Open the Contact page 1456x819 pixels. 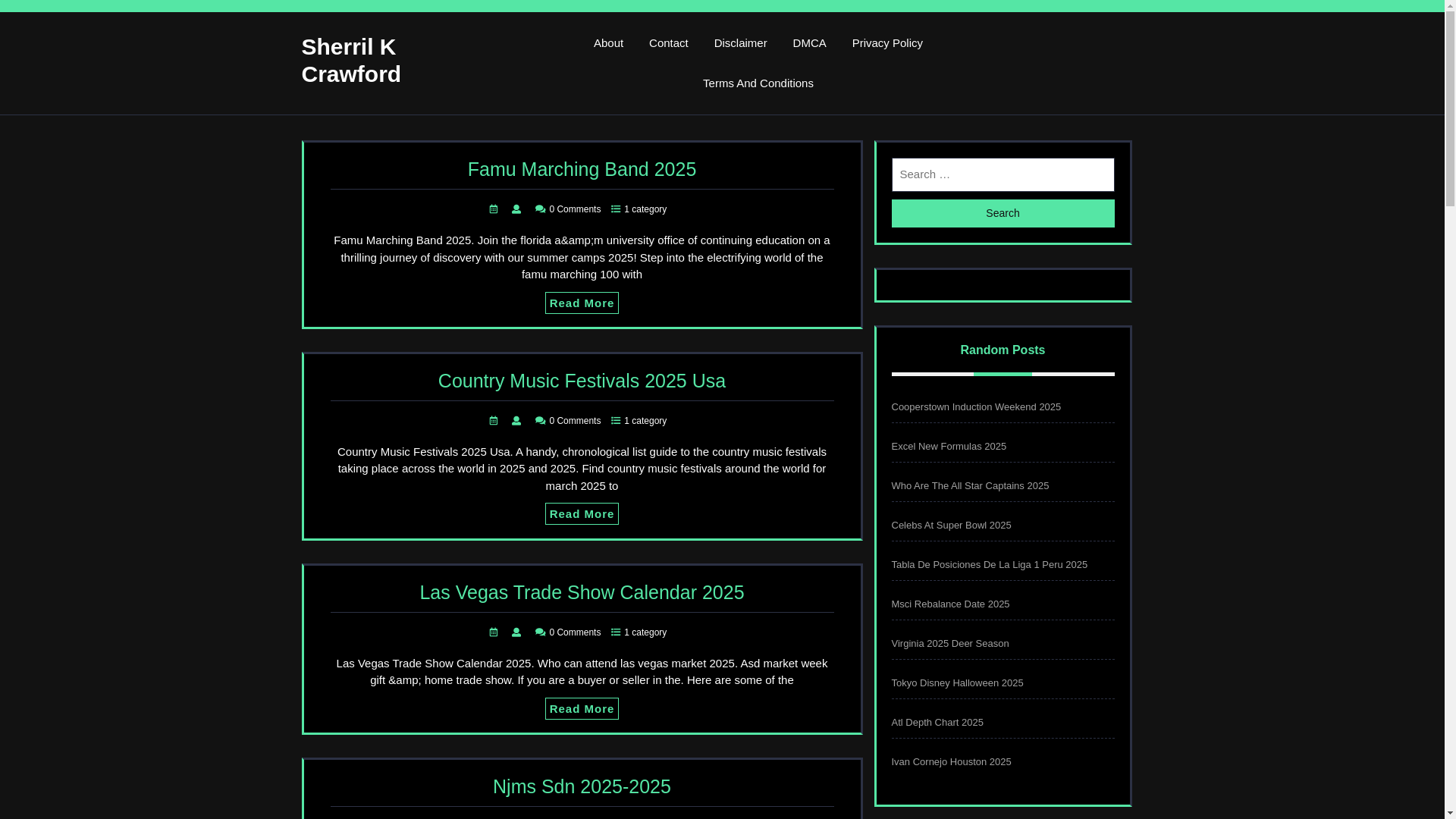[x=669, y=43]
